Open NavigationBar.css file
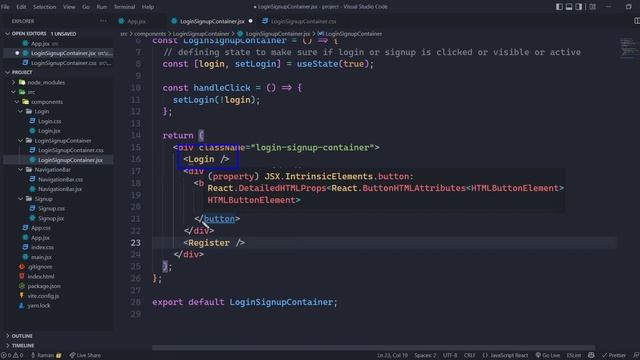This screenshot has width=640, height=360. point(60,180)
